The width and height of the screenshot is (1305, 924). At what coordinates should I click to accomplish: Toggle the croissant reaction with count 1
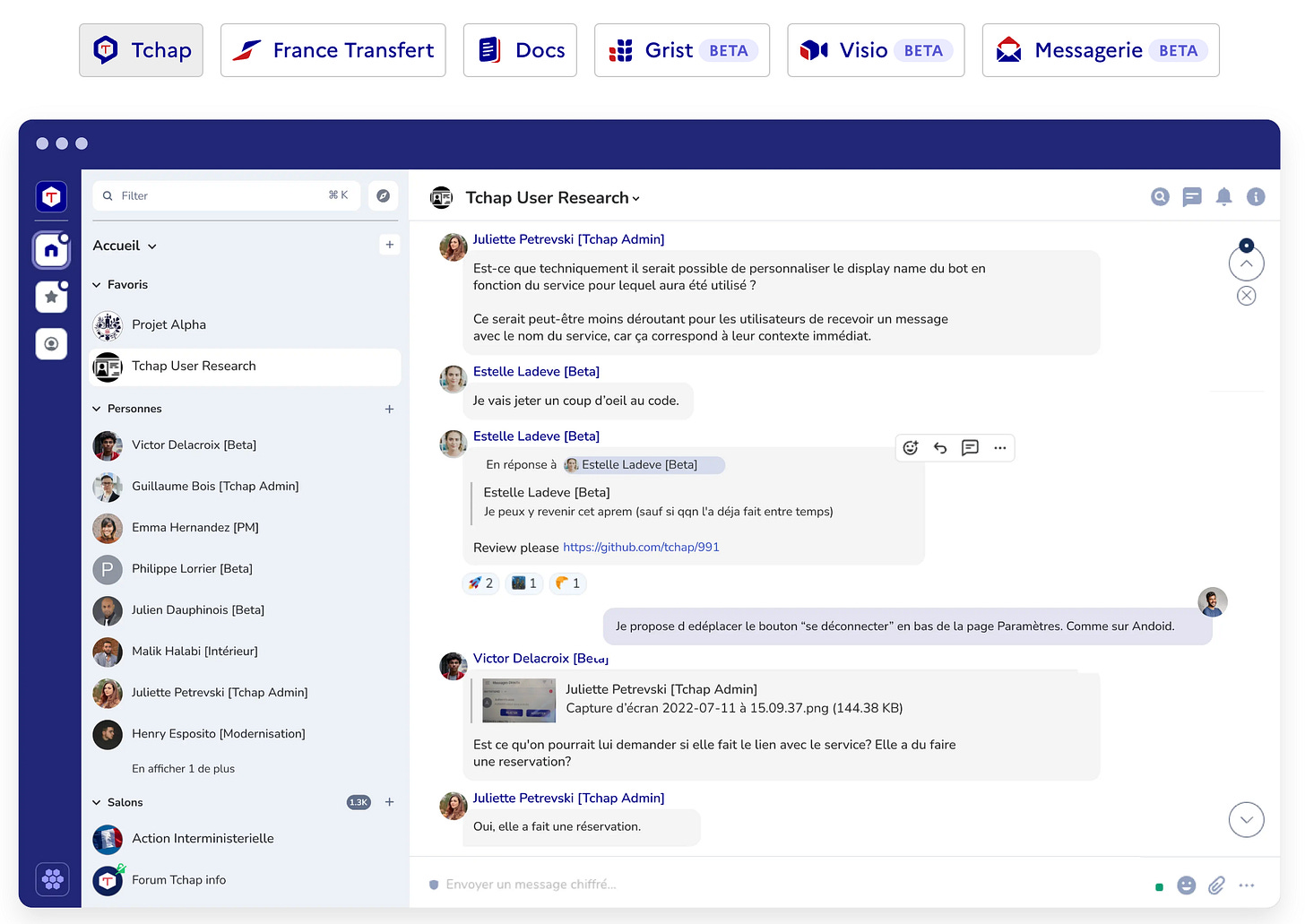(567, 583)
